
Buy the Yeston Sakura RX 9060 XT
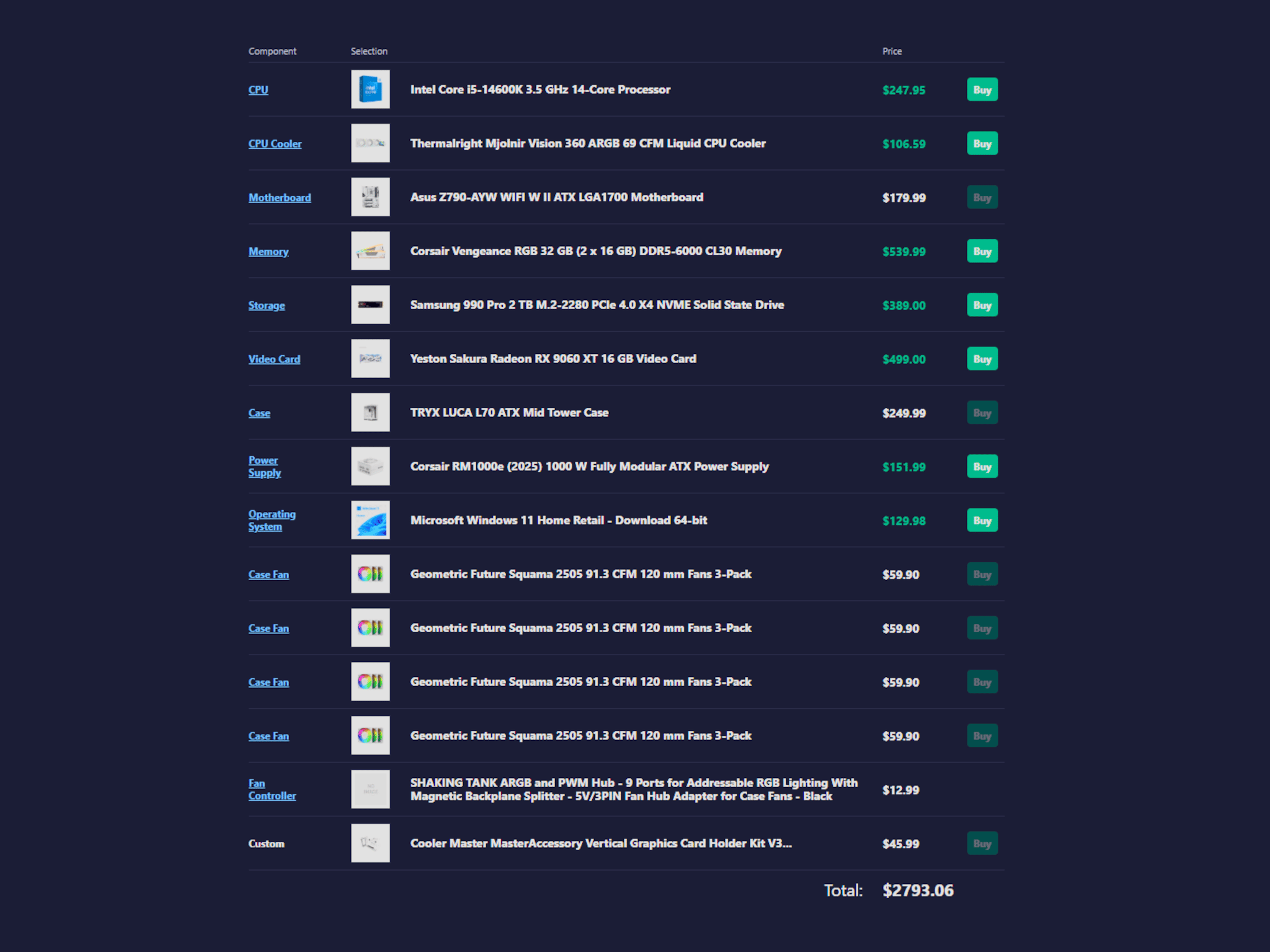tap(982, 359)
